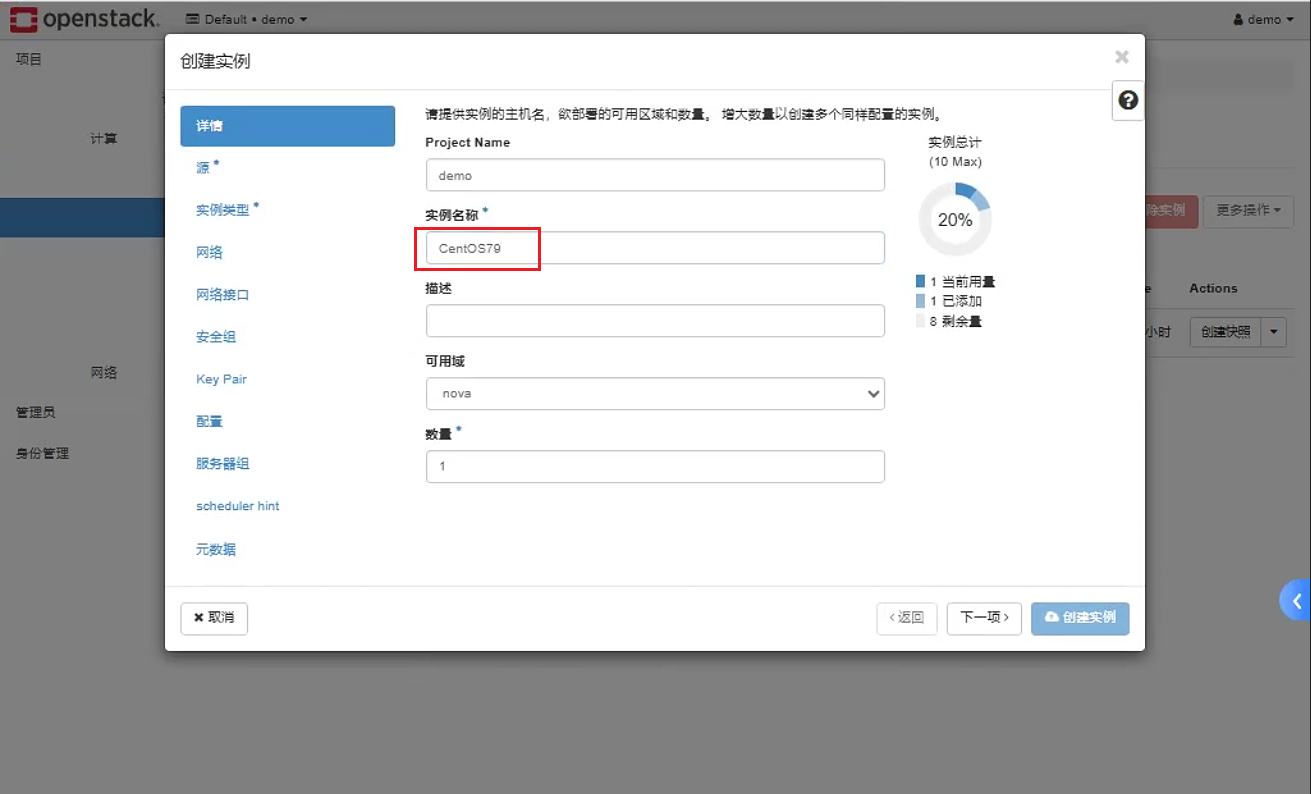Click the 剩余量 legend entry

(x=949, y=321)
